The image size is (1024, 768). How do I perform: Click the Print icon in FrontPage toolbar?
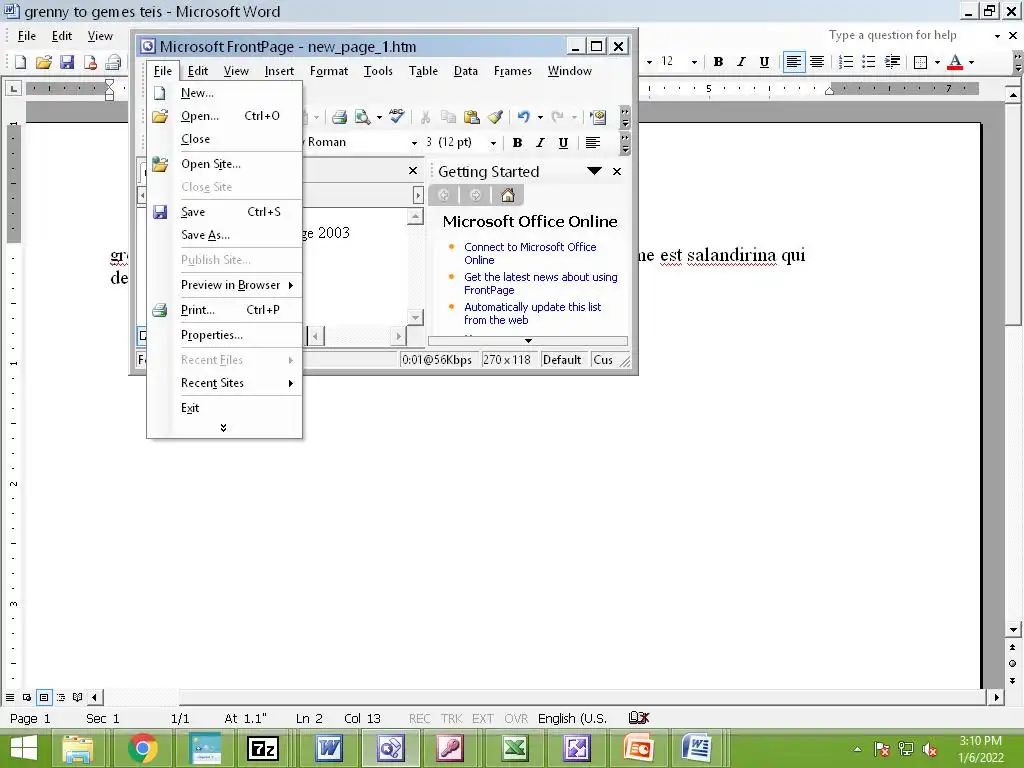coord(339,118)
